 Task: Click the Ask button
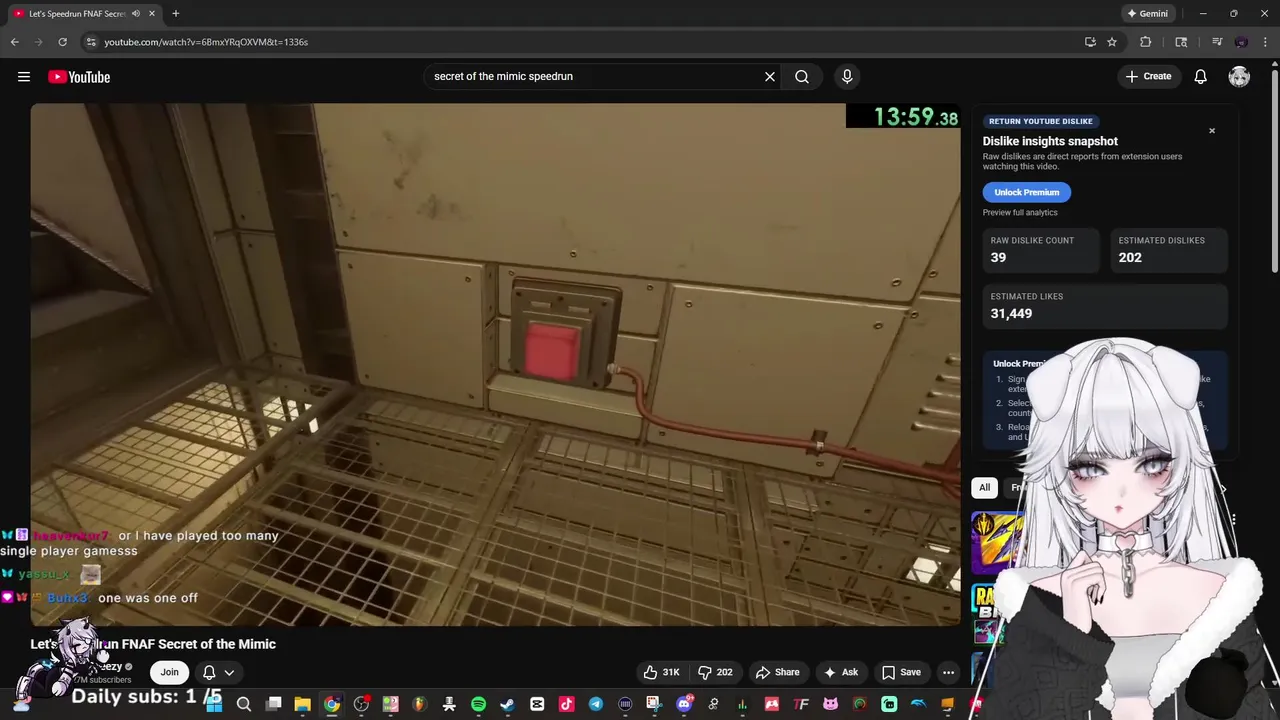click(x=840, y=672)
